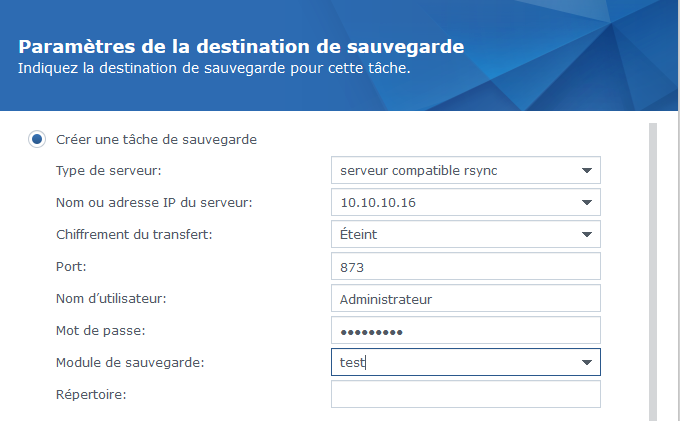This screenshot has width=680, height=421.
Task: Select the Créer une tâche de sauvegarde radio button
Action: 37,139
